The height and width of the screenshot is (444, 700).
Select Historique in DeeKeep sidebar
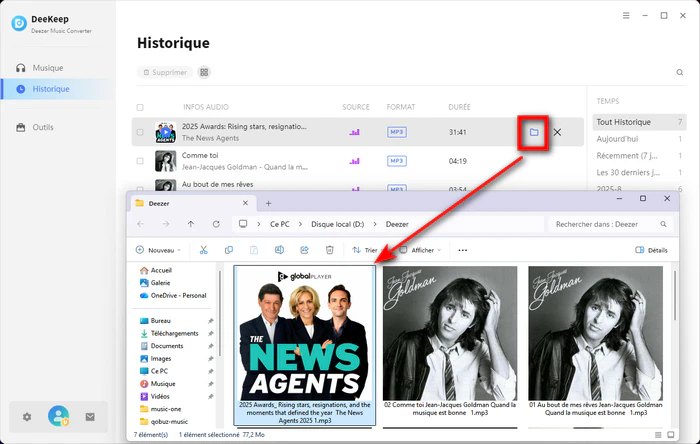54,89
